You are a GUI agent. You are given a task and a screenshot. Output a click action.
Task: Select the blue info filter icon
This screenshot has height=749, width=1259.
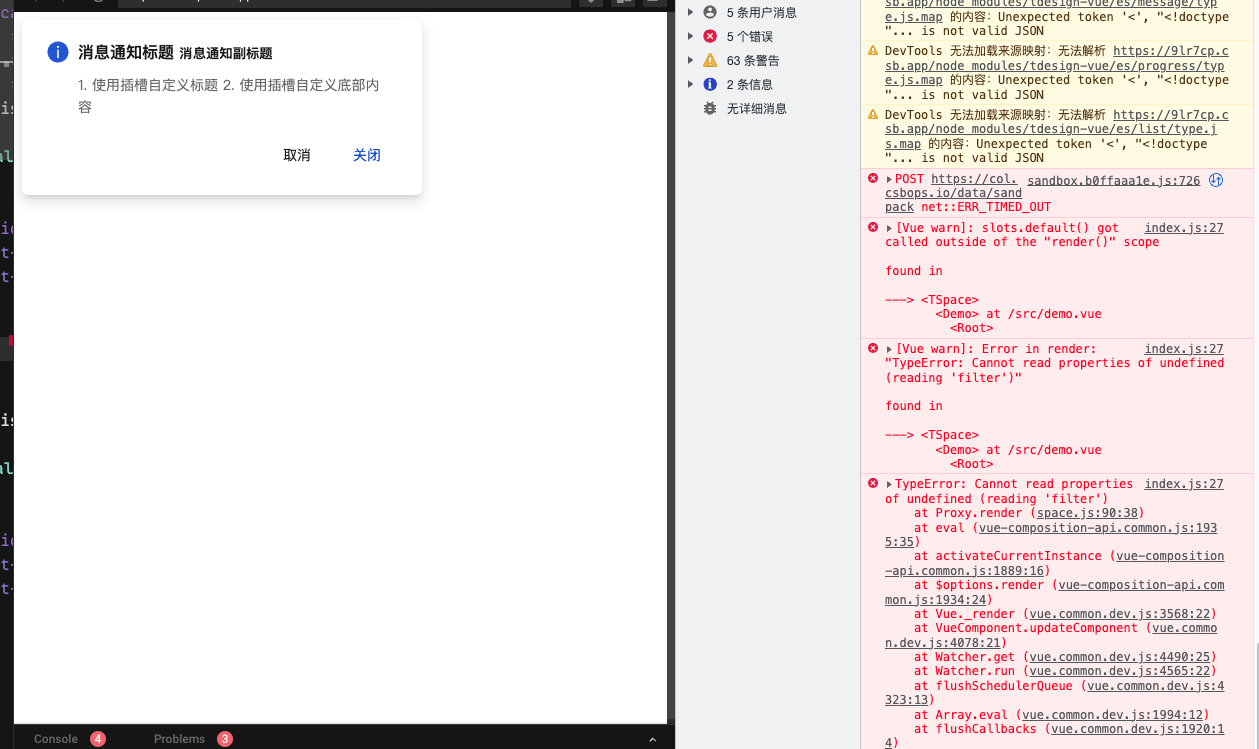(710, 84)
